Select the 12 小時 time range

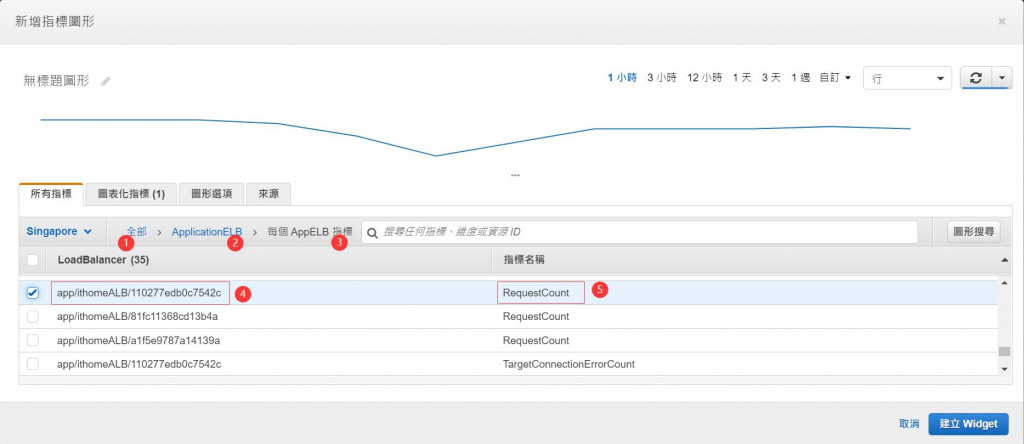pos(704,78)
